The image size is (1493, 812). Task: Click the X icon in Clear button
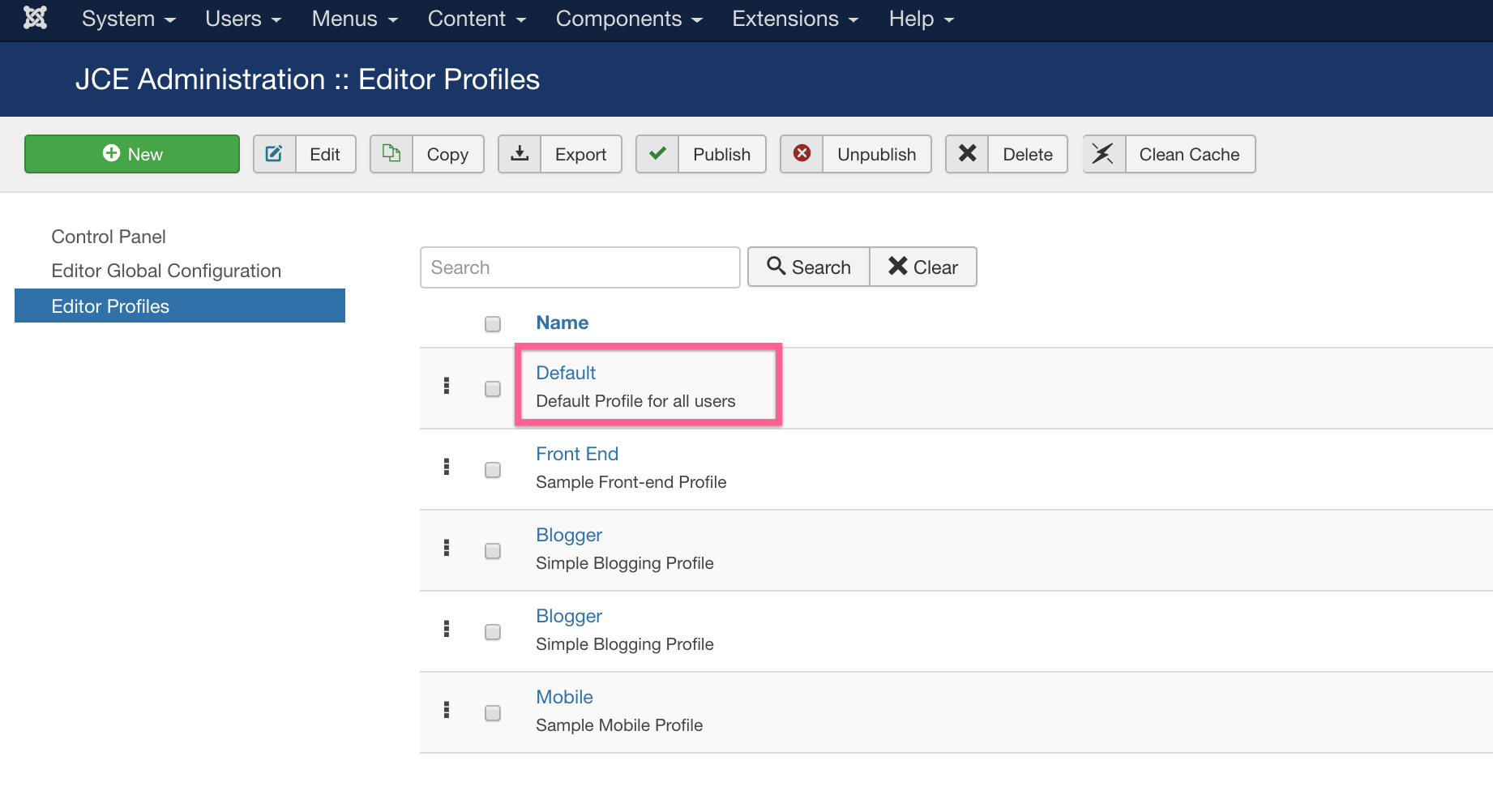point(897,266)
